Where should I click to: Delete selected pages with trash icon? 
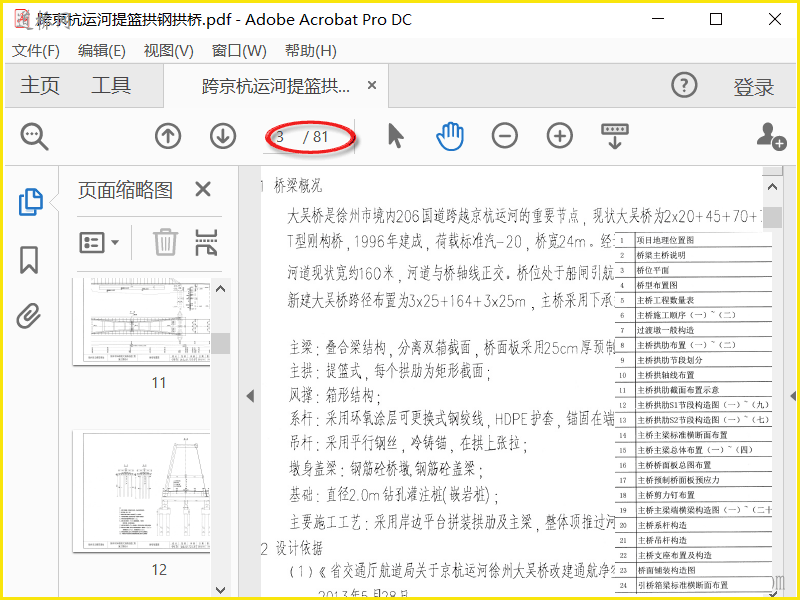(x=165, y=242)
